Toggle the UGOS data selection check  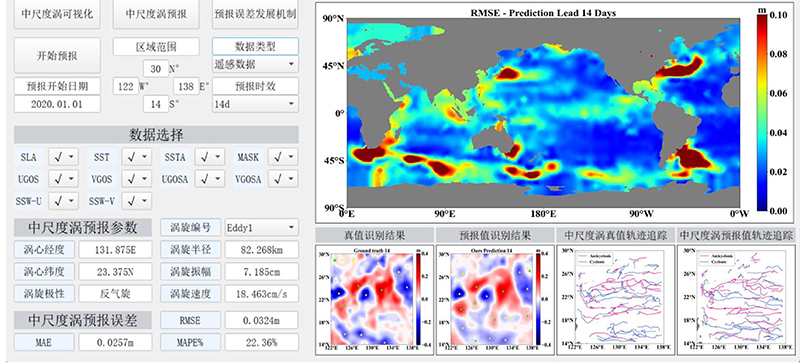(x=64, y=179)
